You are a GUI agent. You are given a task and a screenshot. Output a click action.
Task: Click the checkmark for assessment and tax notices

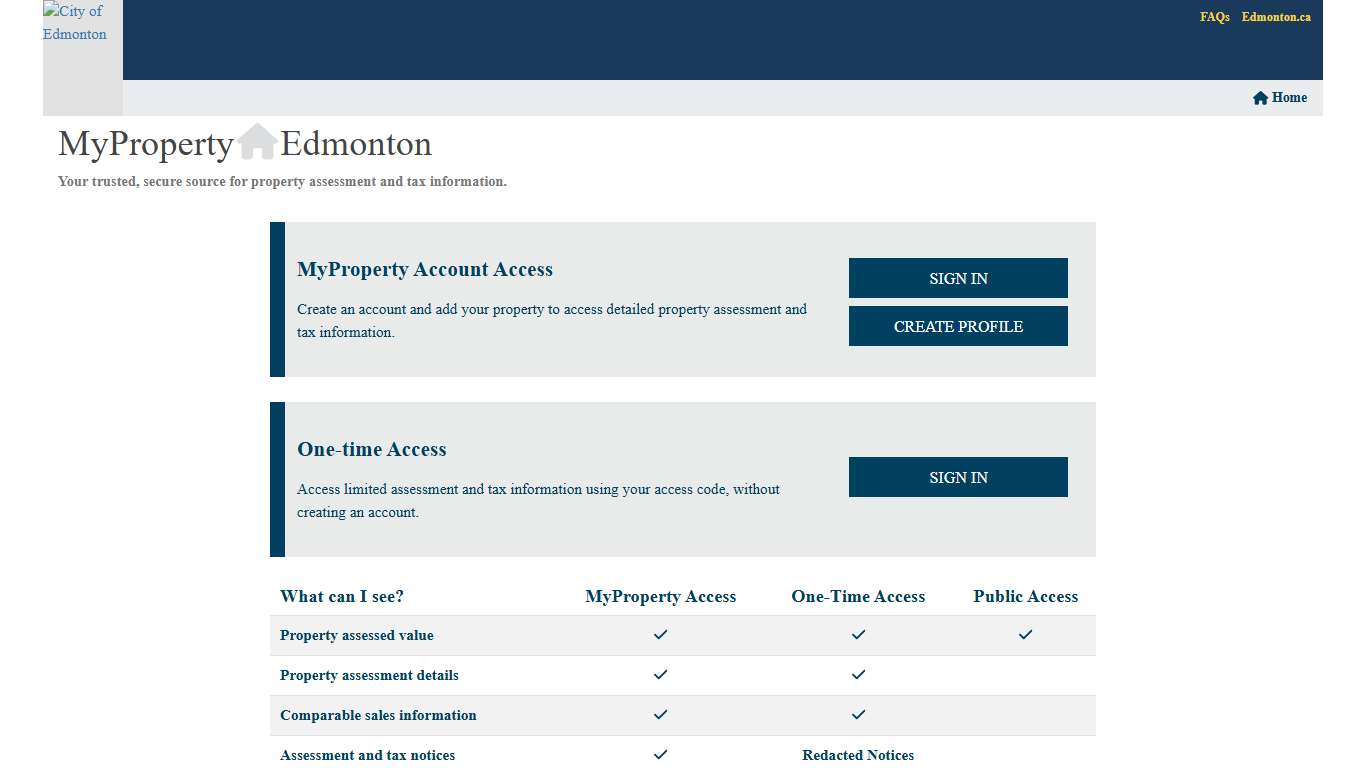tap(660, 754)
